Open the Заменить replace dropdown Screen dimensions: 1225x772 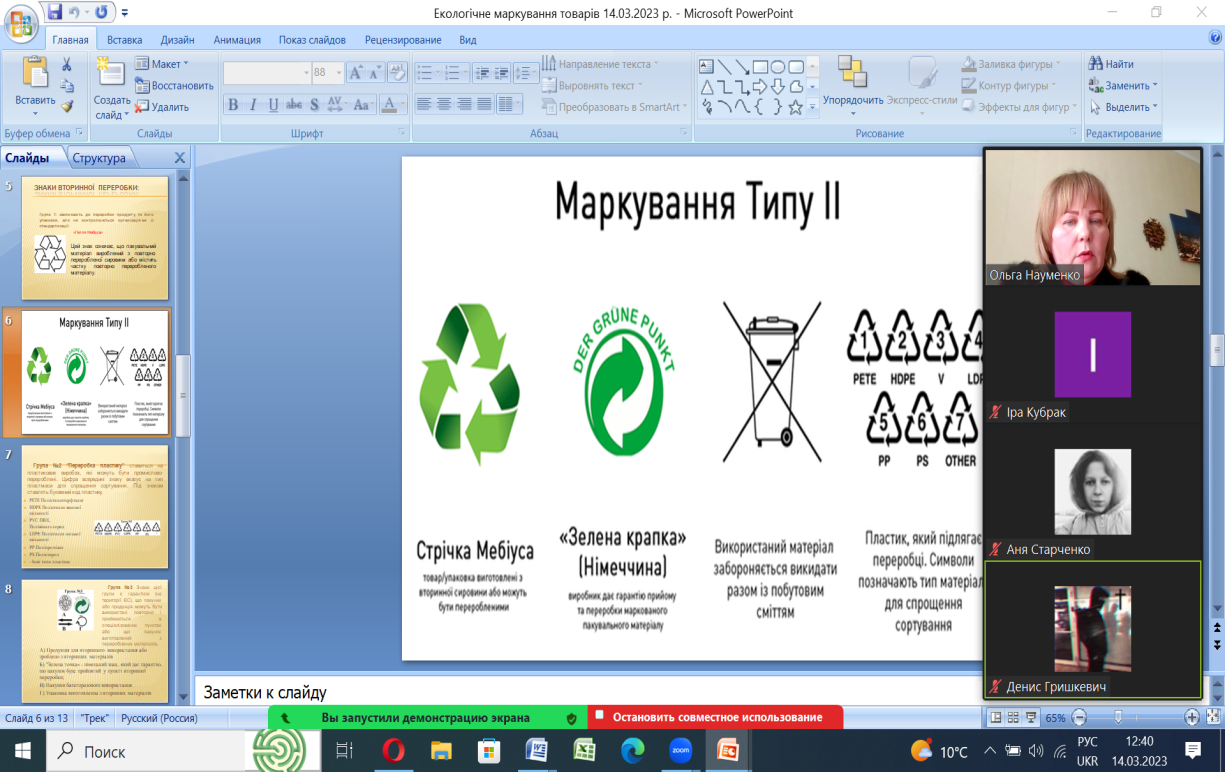[x=1124, y=85]
